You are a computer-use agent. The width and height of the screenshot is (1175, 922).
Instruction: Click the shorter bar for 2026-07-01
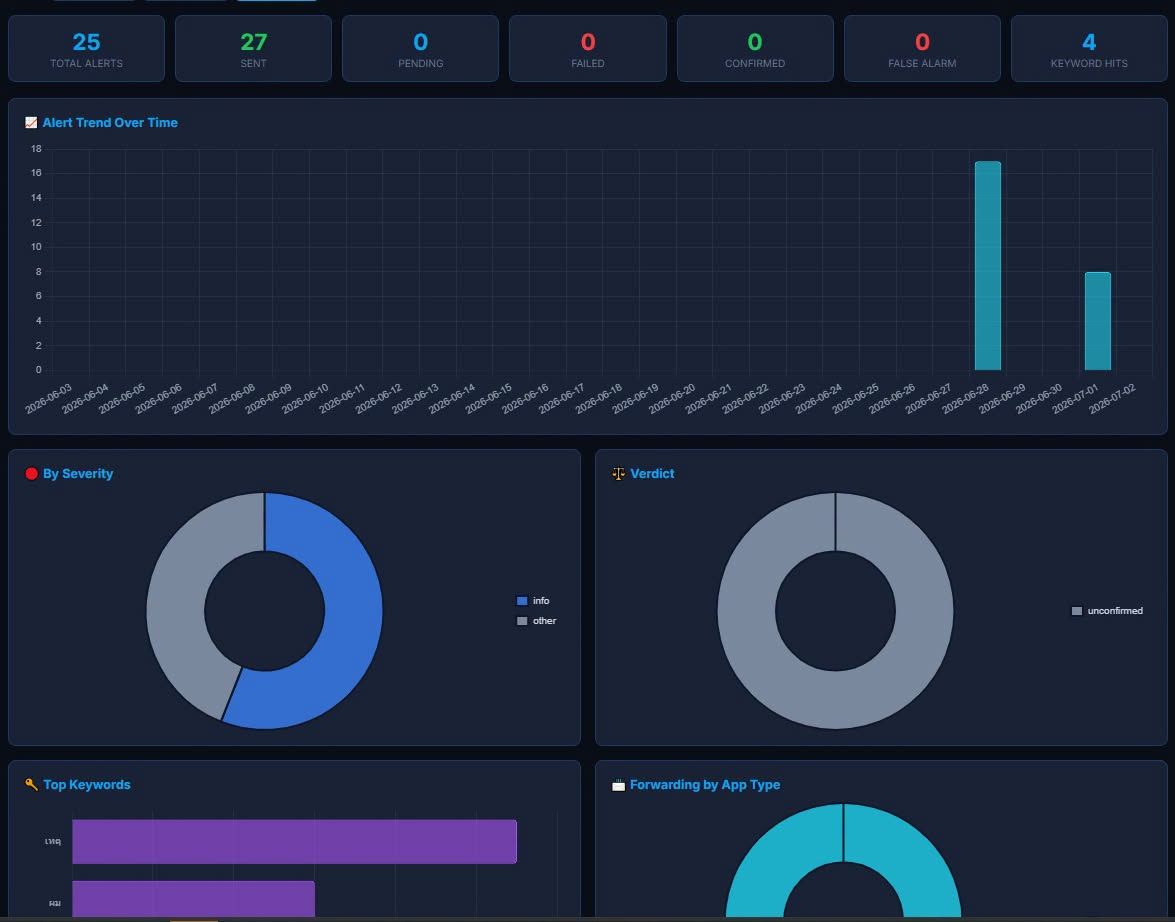[x=1098, y=321]
